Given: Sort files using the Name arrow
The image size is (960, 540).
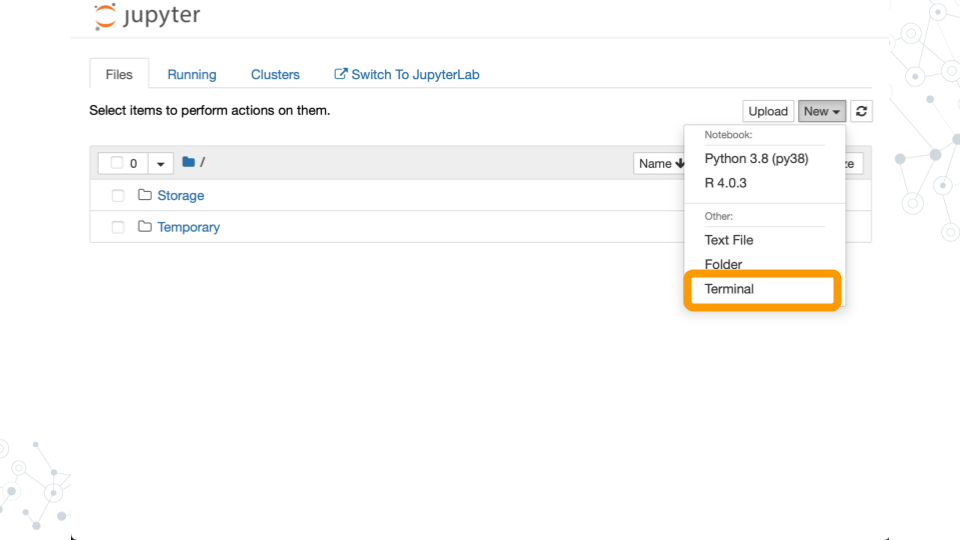Looking at the screenshot, I should (680, 163).
